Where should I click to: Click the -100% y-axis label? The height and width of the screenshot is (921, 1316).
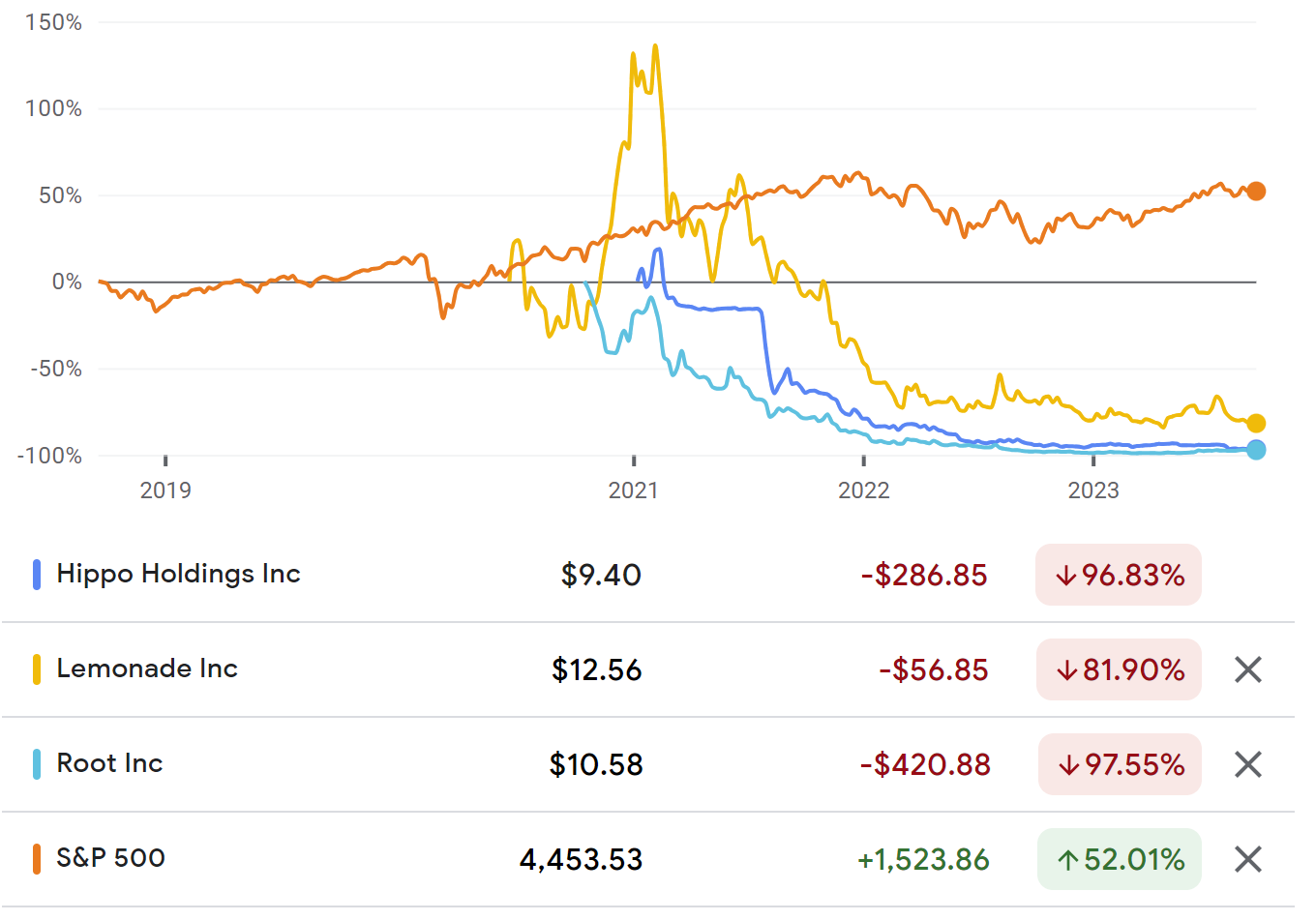(x=49, y=456)
